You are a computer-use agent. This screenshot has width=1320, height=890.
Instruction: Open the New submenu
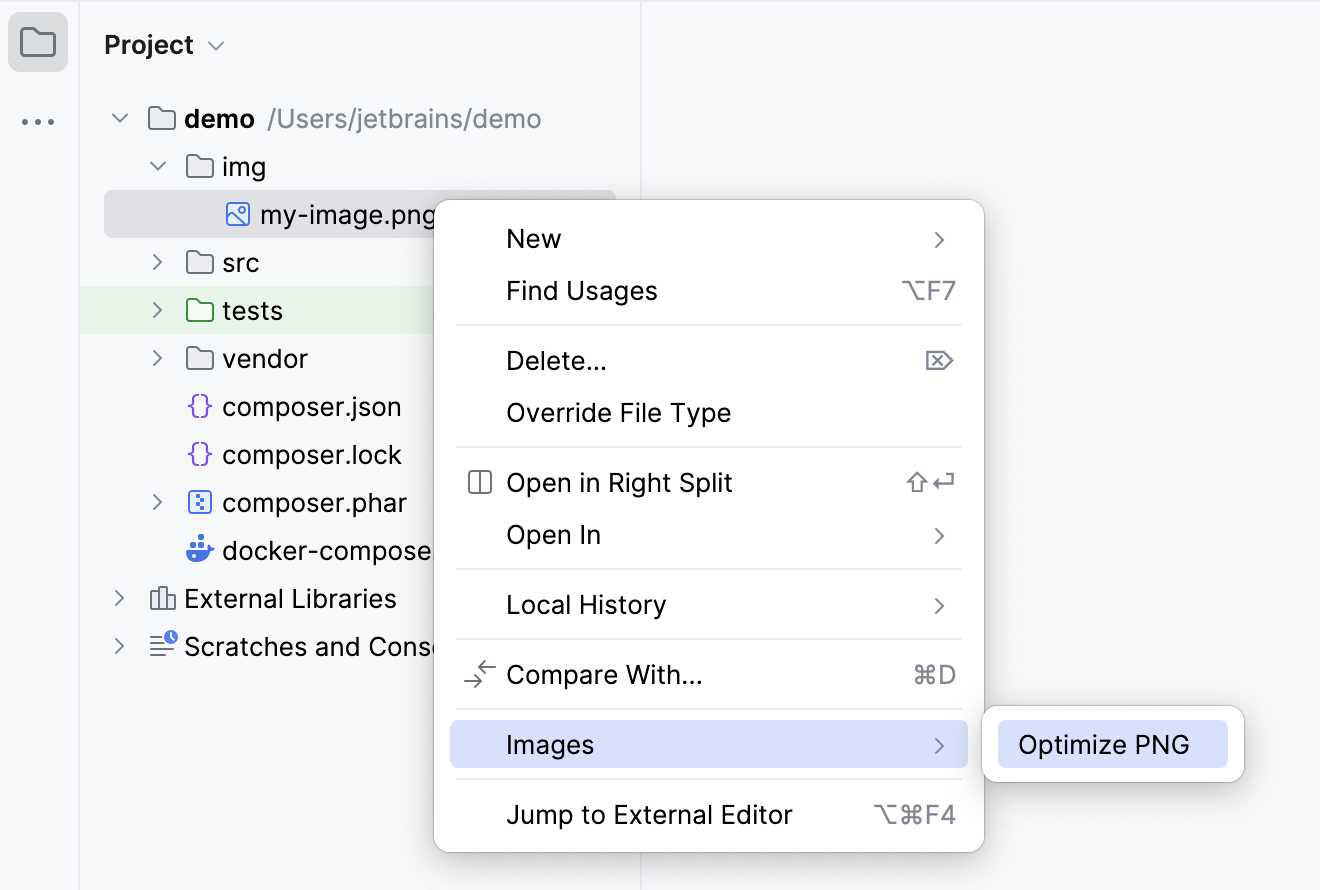click(x=533, y=238)
